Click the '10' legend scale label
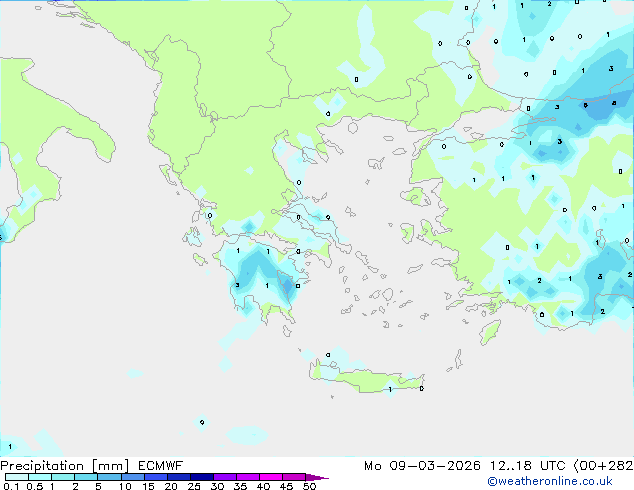The width and height of the screenshot is (634, 490). point(125,486)
